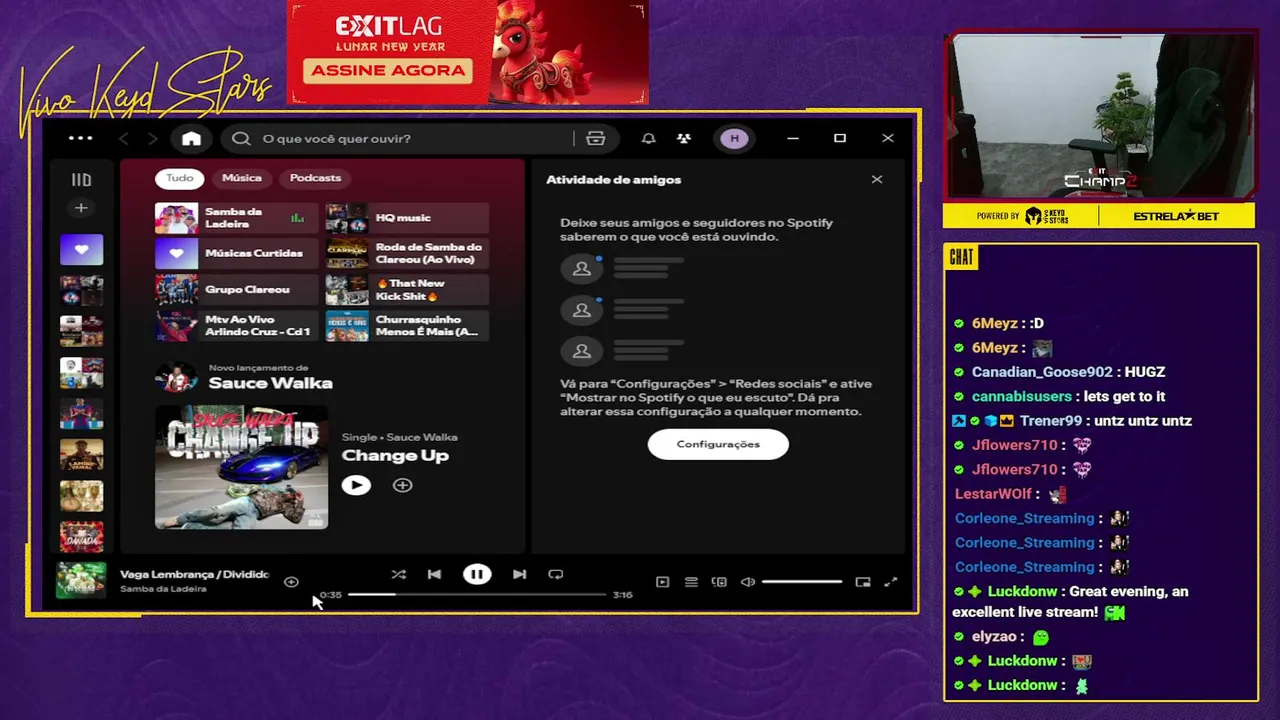
Task: Open the Spotify three-dot main menu
Action: point(80,139)
